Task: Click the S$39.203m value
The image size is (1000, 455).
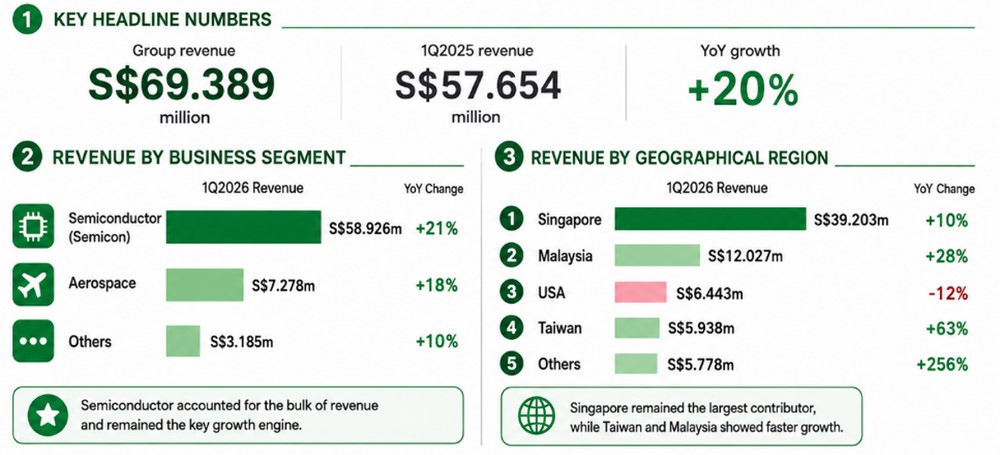Action: tap(851, 221)
